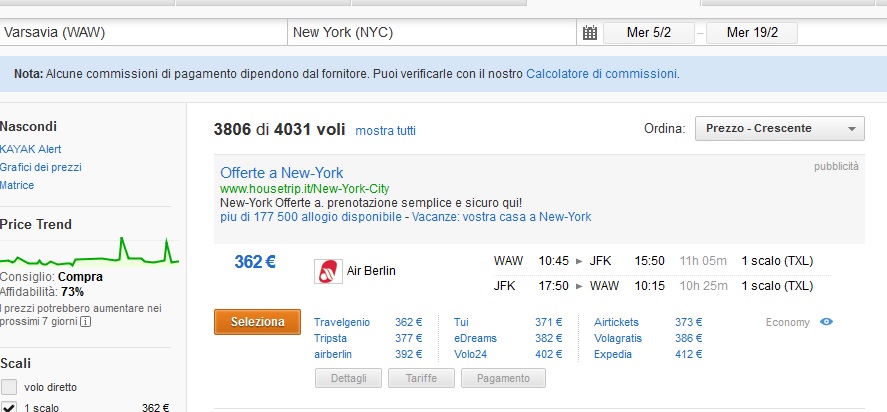The image size is (887, 412).
Task: Open 'Grafici dei prezzi' link
Action: point(41,168)
